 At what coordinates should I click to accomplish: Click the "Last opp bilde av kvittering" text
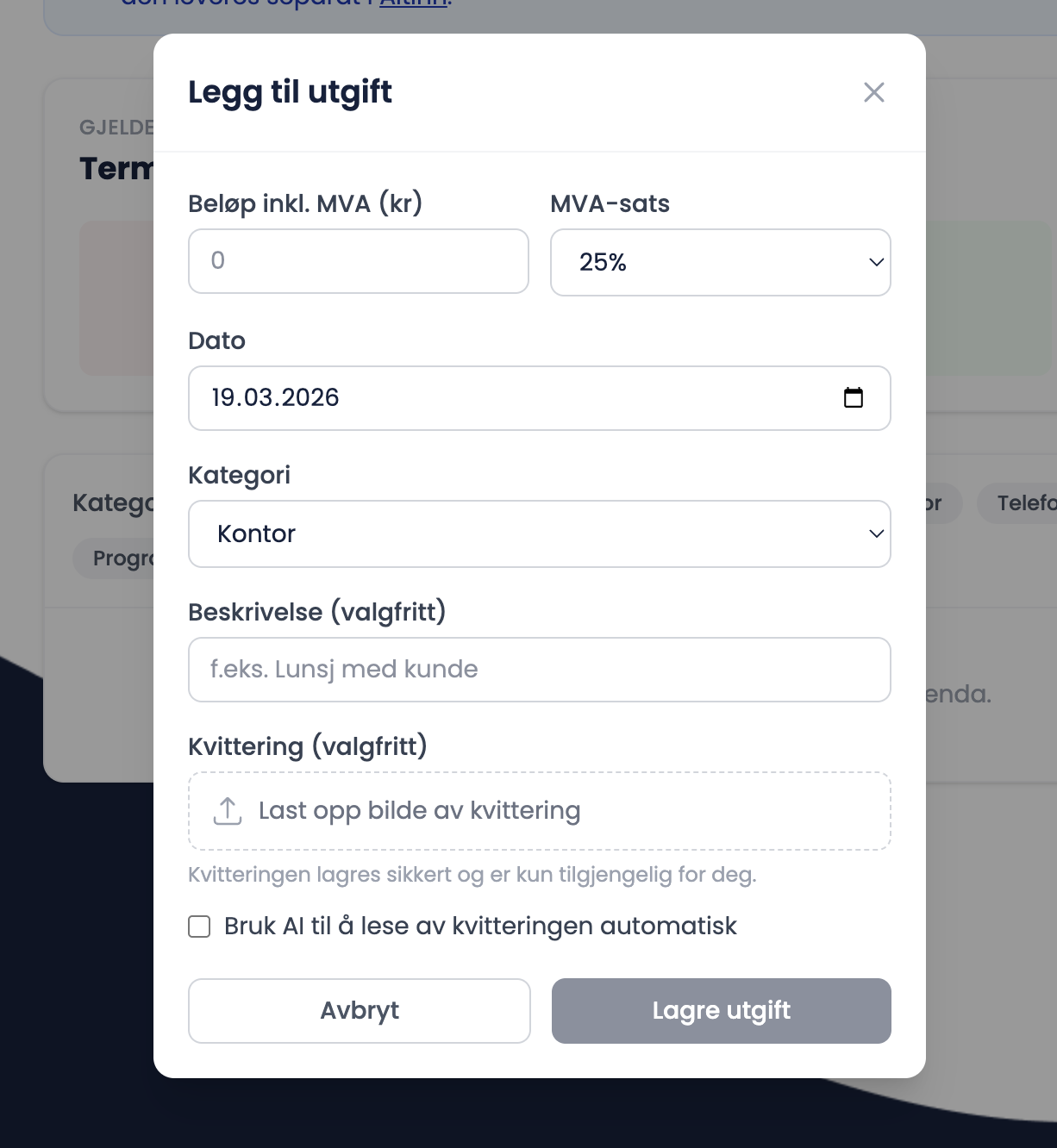tap(419, 811)
